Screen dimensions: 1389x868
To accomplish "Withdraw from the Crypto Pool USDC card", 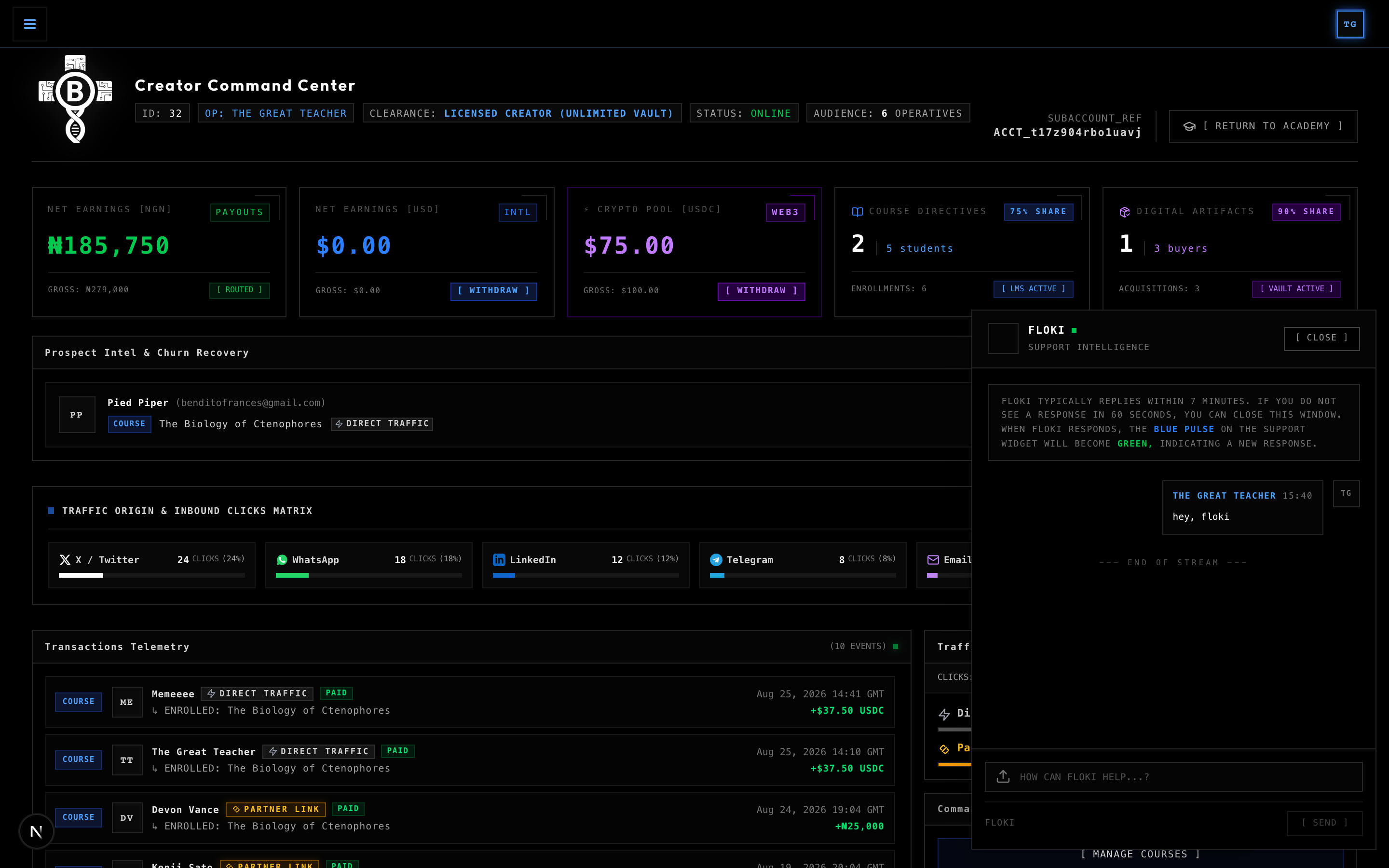I will (761, 291).
